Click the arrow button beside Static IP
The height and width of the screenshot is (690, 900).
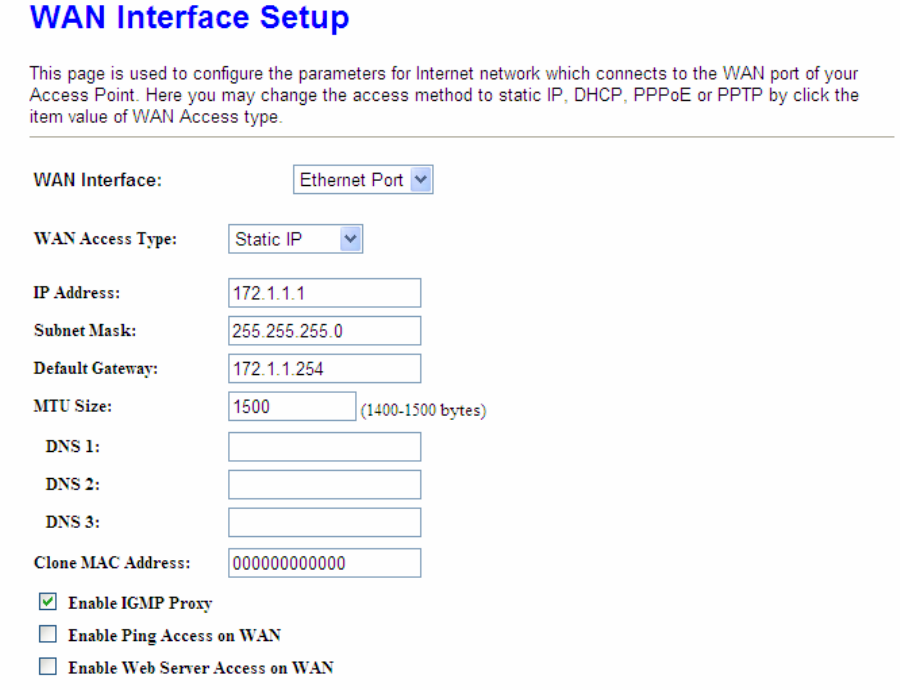(350, 239)
